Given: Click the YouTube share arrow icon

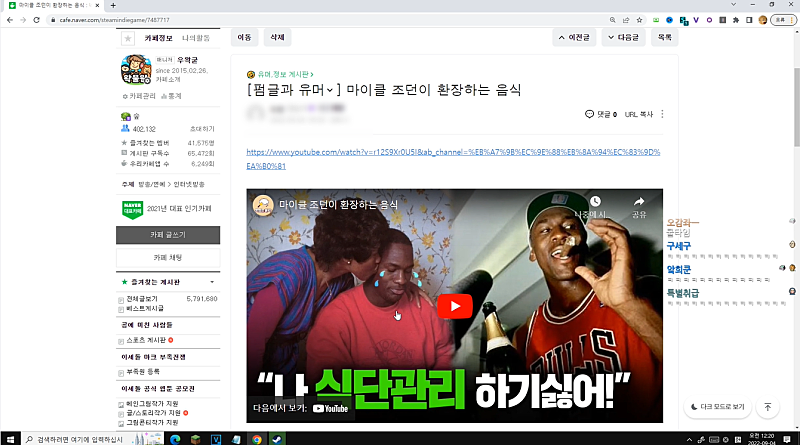Looking at the screenshot, I should click(639, 202).
